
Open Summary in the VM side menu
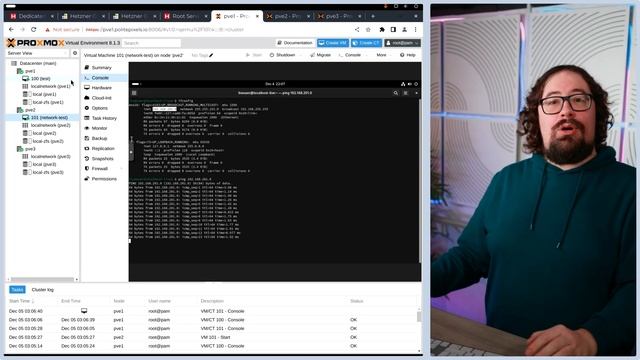click(x=101, y=67)
